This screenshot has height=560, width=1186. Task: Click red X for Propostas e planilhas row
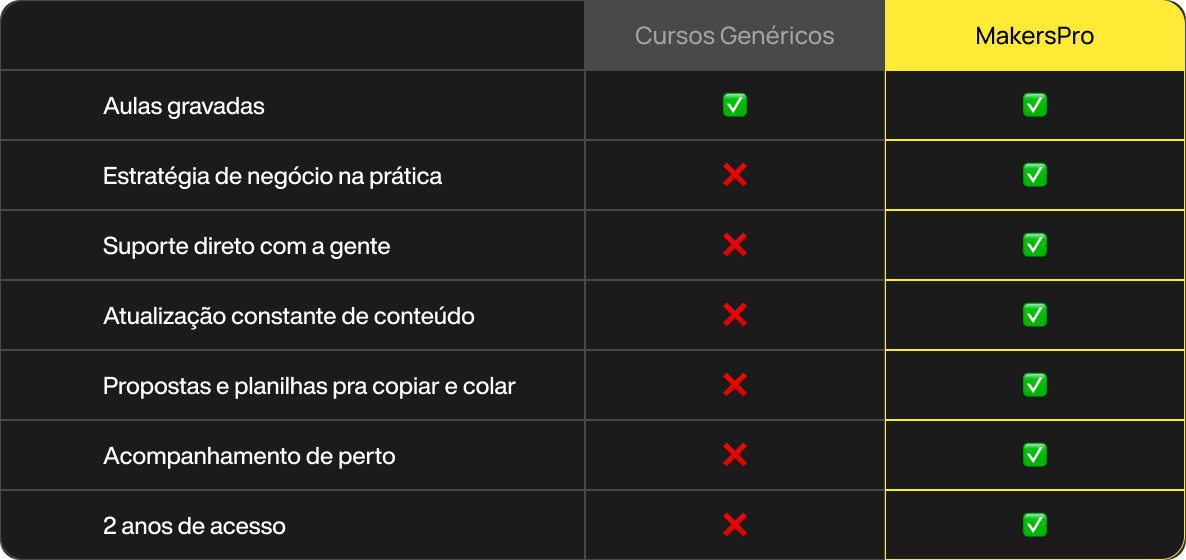[734, 385]
